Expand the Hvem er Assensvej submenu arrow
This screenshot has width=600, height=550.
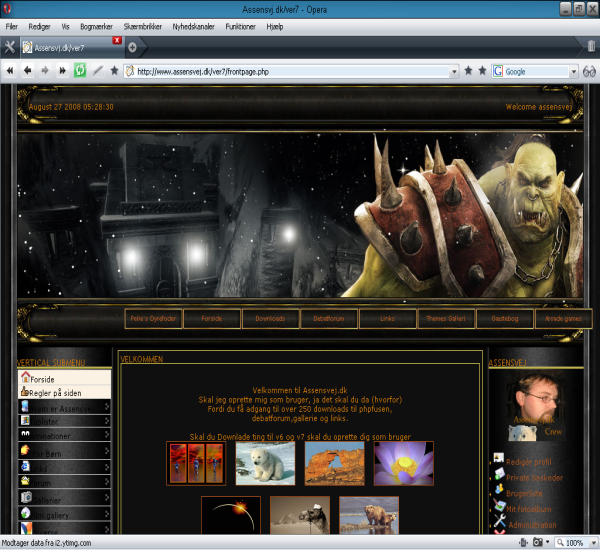point(107,407)
